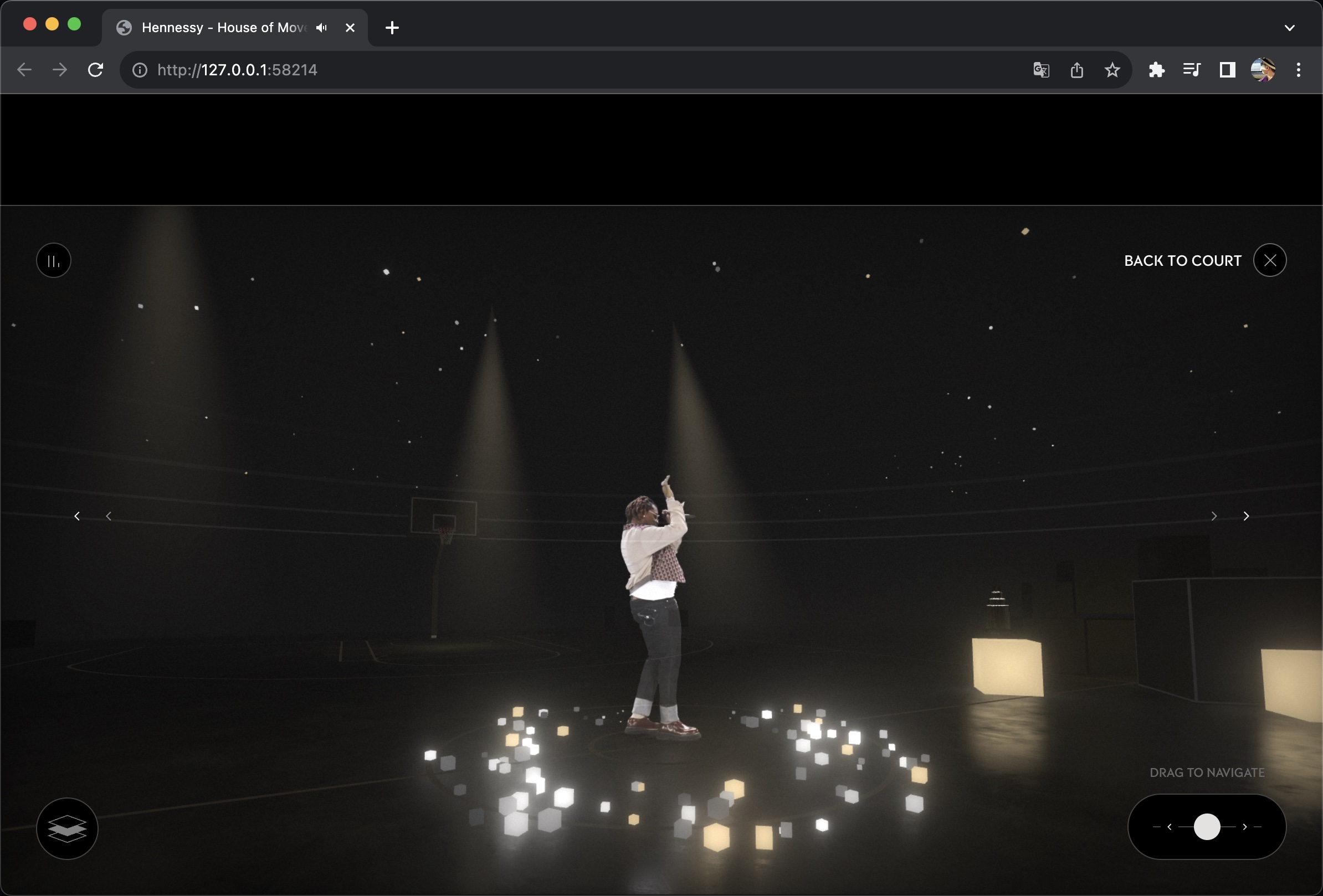Open the Chrome three-dot menu
This screenshot has height=896, width=1323.
pyautogui.click(x=1298, y=70)
